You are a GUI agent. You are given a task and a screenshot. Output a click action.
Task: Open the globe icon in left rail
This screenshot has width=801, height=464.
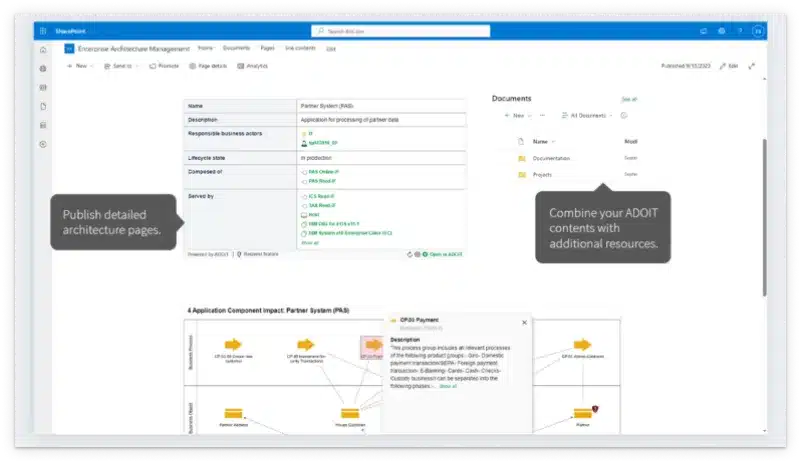coord(43,68)
